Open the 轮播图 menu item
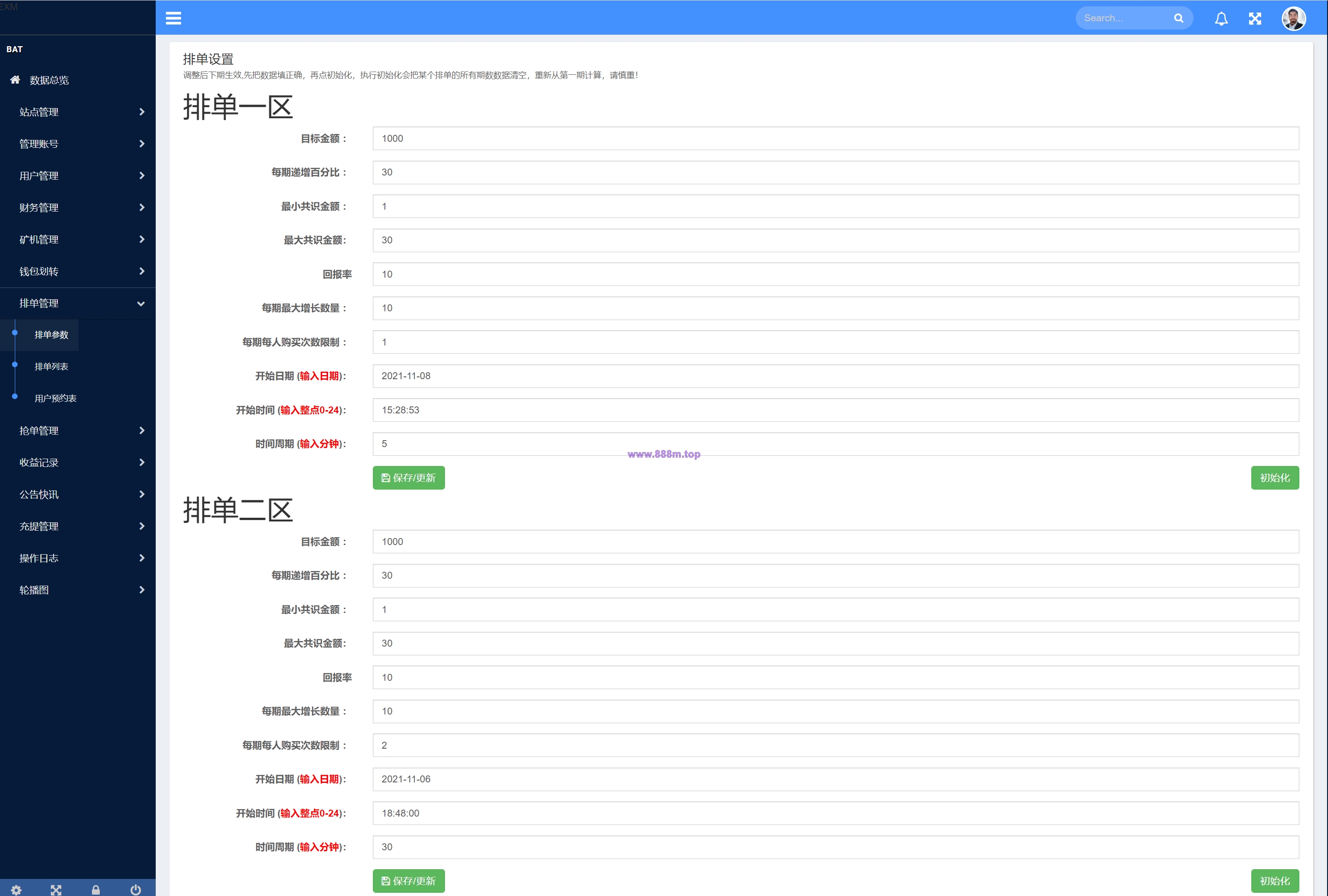 pos(78,590)
